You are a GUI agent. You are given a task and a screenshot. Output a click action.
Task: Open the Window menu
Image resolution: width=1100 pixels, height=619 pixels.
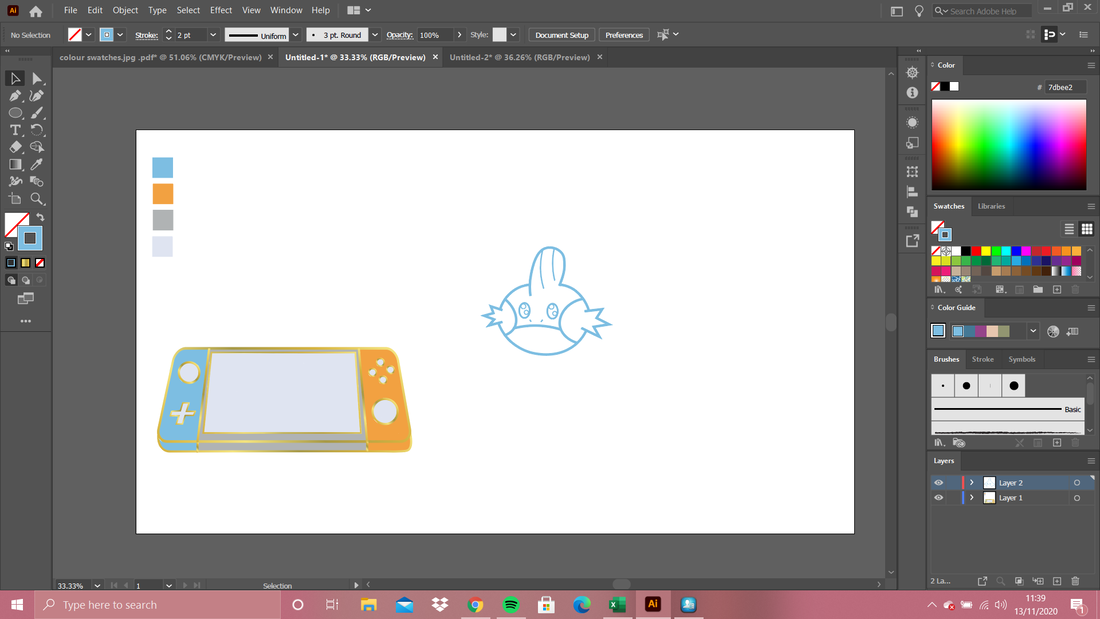pos(286,11)
